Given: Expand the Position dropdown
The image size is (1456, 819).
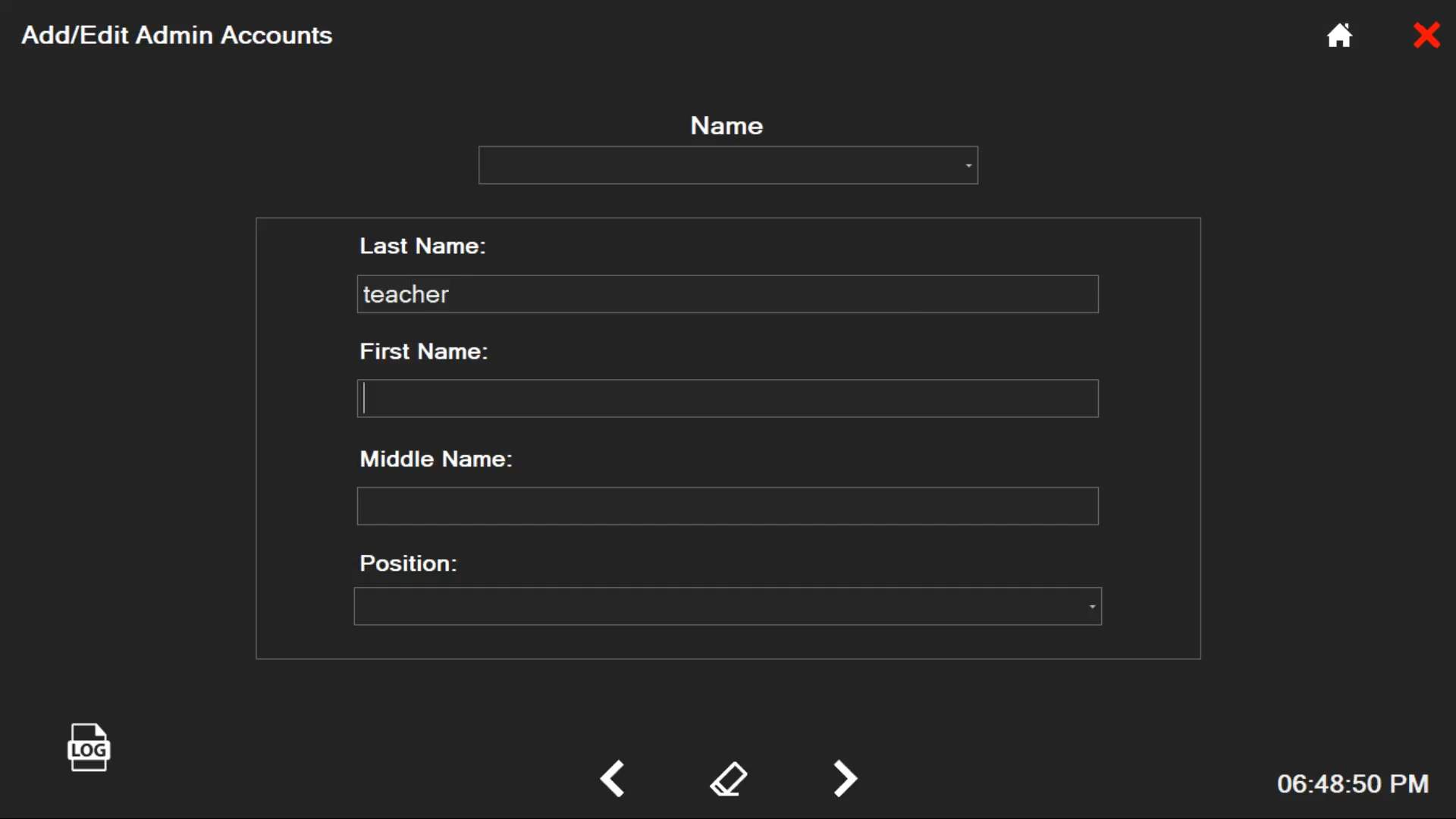Looking at the screenshot, I should click(x=728, y=607).
